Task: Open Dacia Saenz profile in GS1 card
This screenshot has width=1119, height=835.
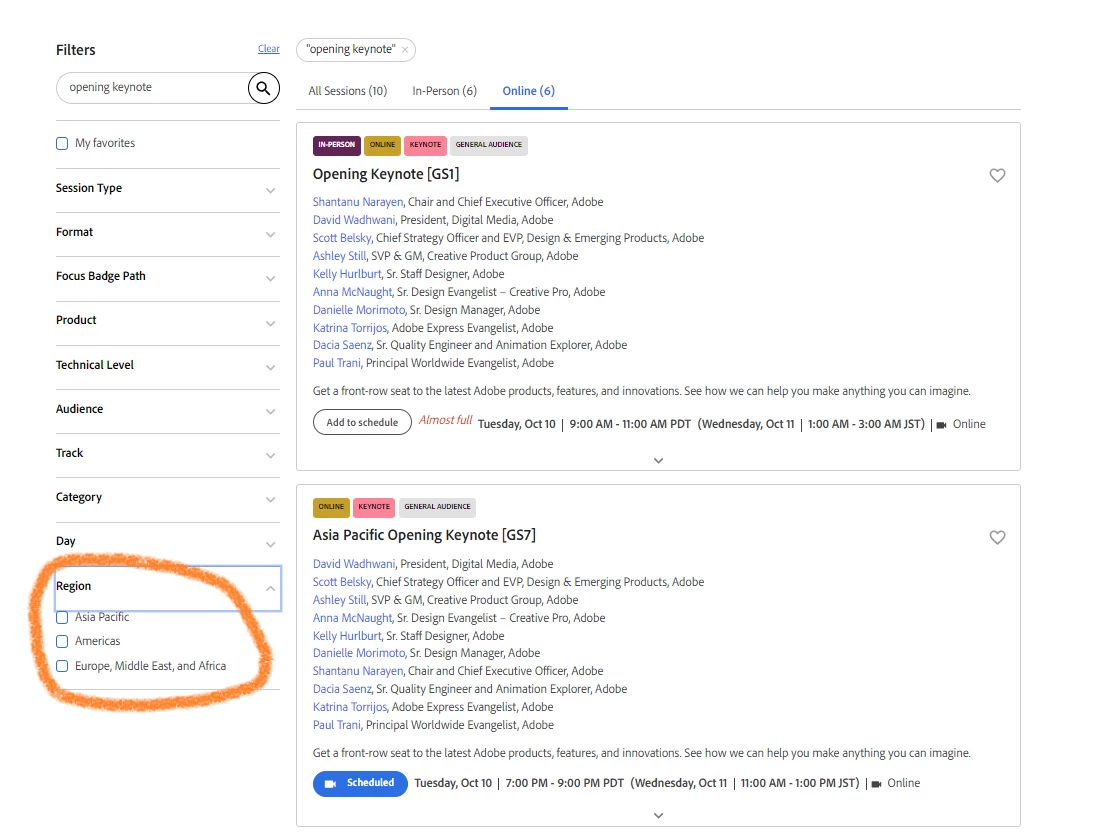Action: click(x=342, y=345)
